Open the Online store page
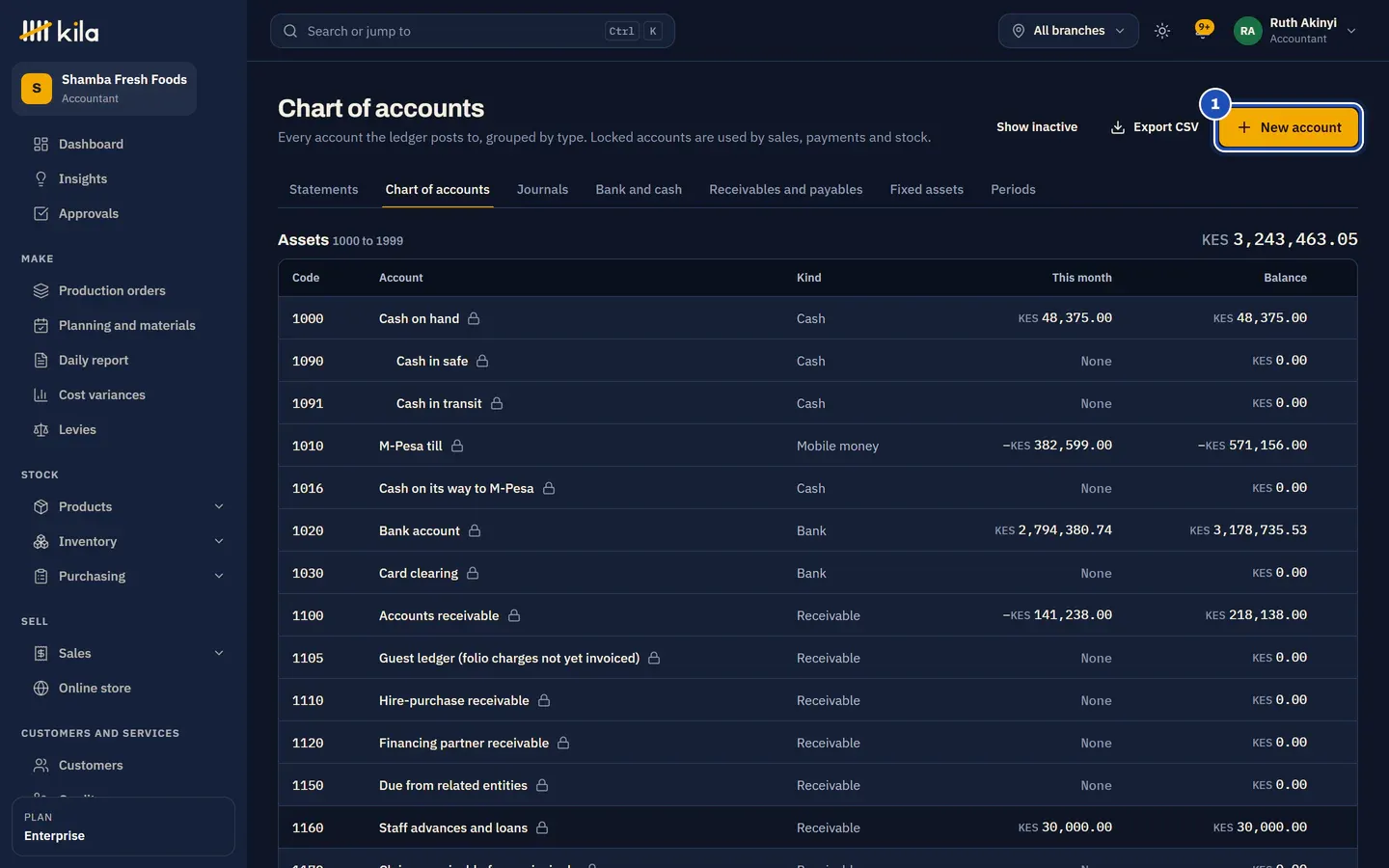 pyautogui.click(x=123, y=689)
